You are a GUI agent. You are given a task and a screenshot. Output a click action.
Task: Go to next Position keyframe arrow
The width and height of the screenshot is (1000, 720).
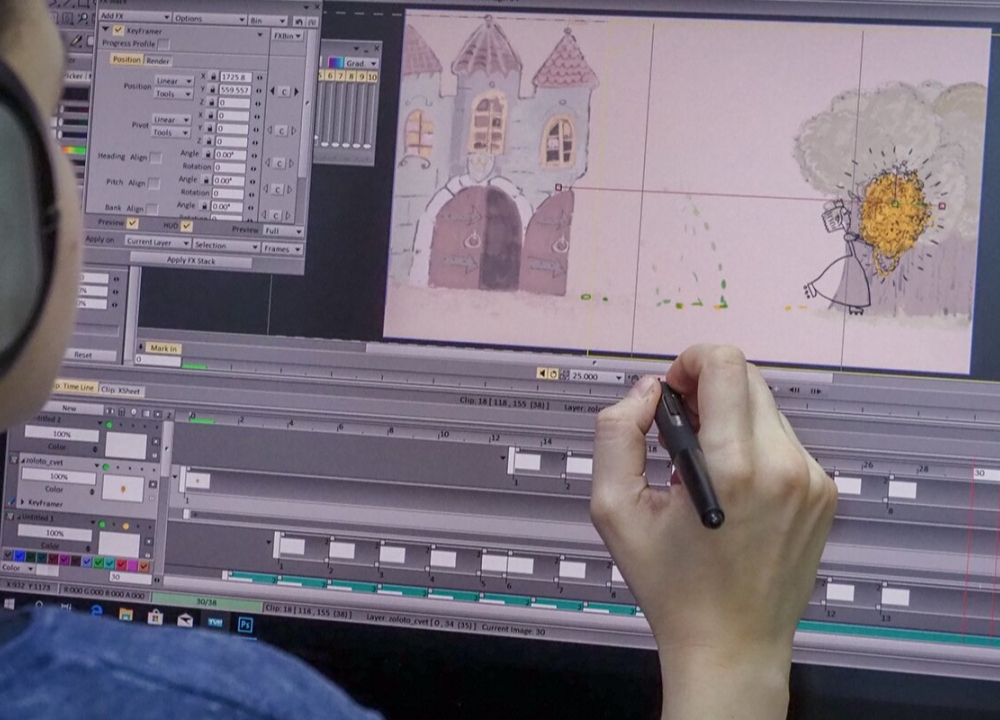296,92
